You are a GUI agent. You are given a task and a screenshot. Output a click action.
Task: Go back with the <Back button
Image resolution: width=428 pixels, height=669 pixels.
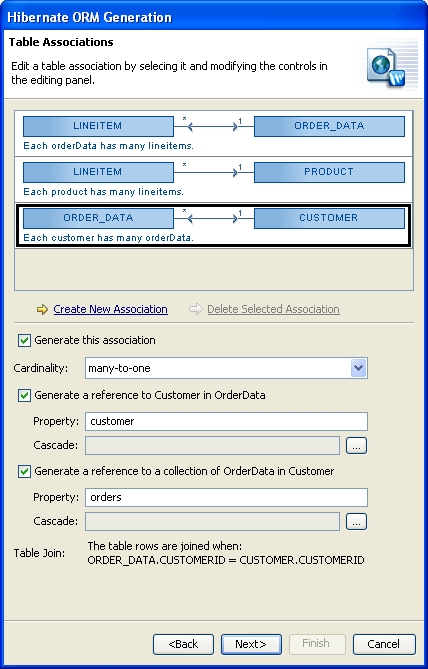183,644
